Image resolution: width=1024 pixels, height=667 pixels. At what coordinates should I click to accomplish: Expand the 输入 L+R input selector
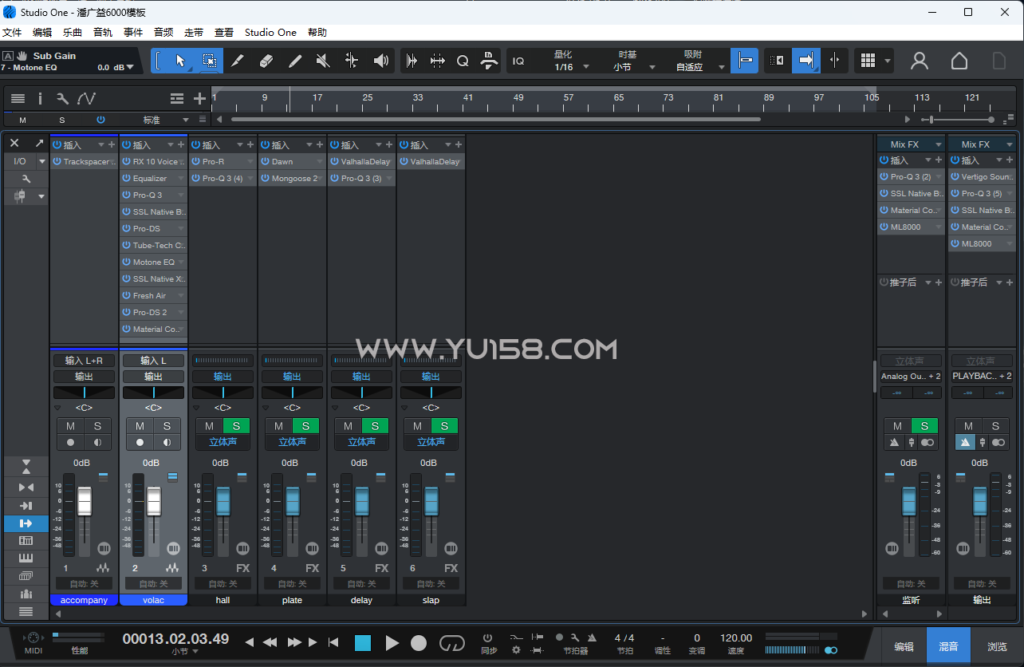coord(84,361)
